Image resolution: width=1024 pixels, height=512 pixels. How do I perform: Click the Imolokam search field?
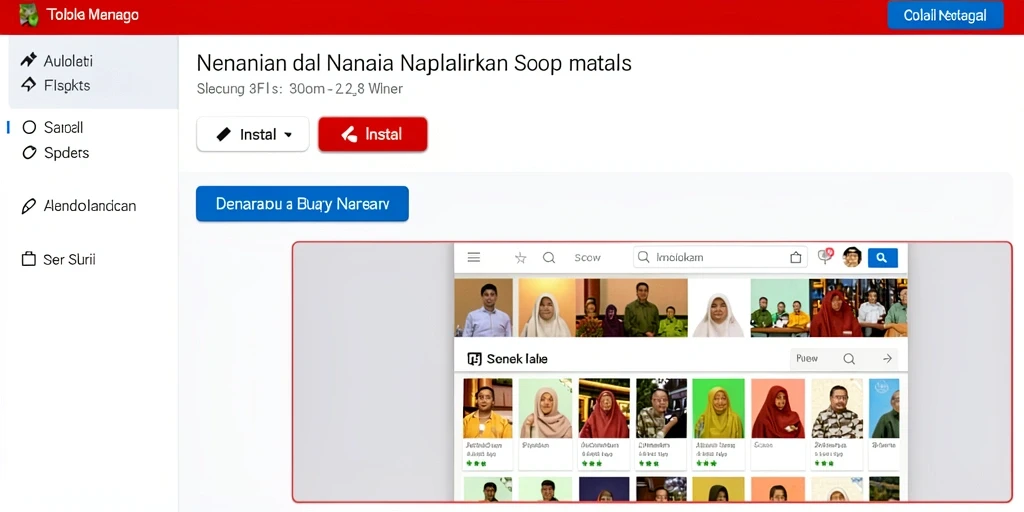tap(720, 257)
